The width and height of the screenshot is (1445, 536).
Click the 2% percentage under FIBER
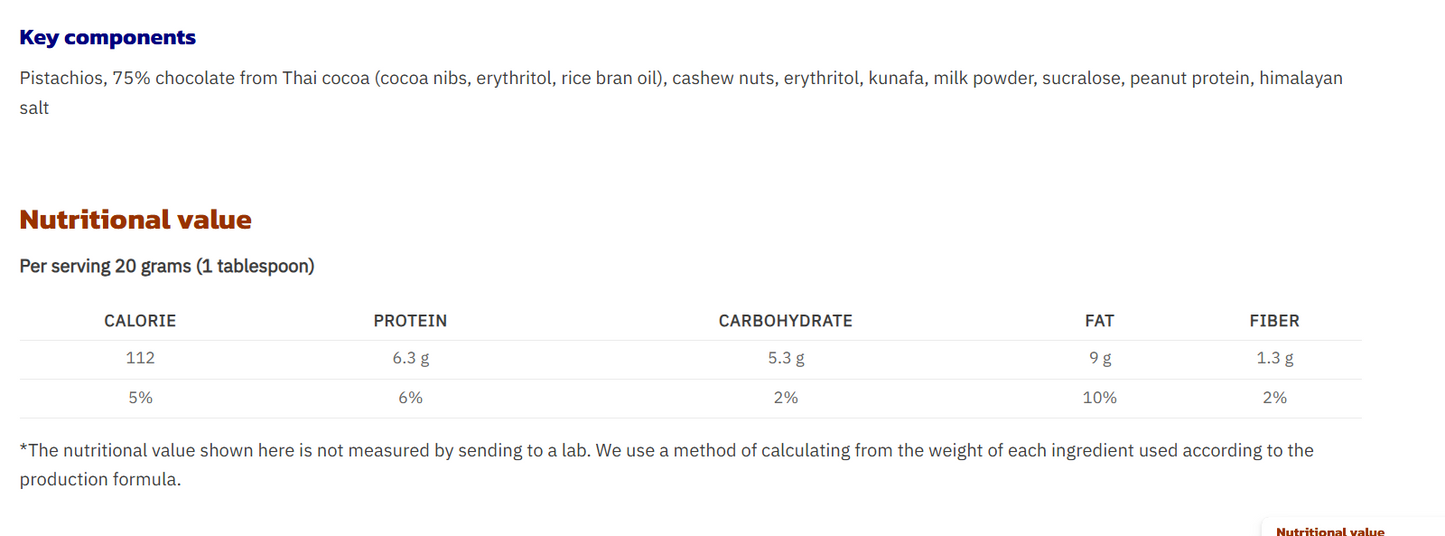pyautogui.click(x=1274, y=398)
